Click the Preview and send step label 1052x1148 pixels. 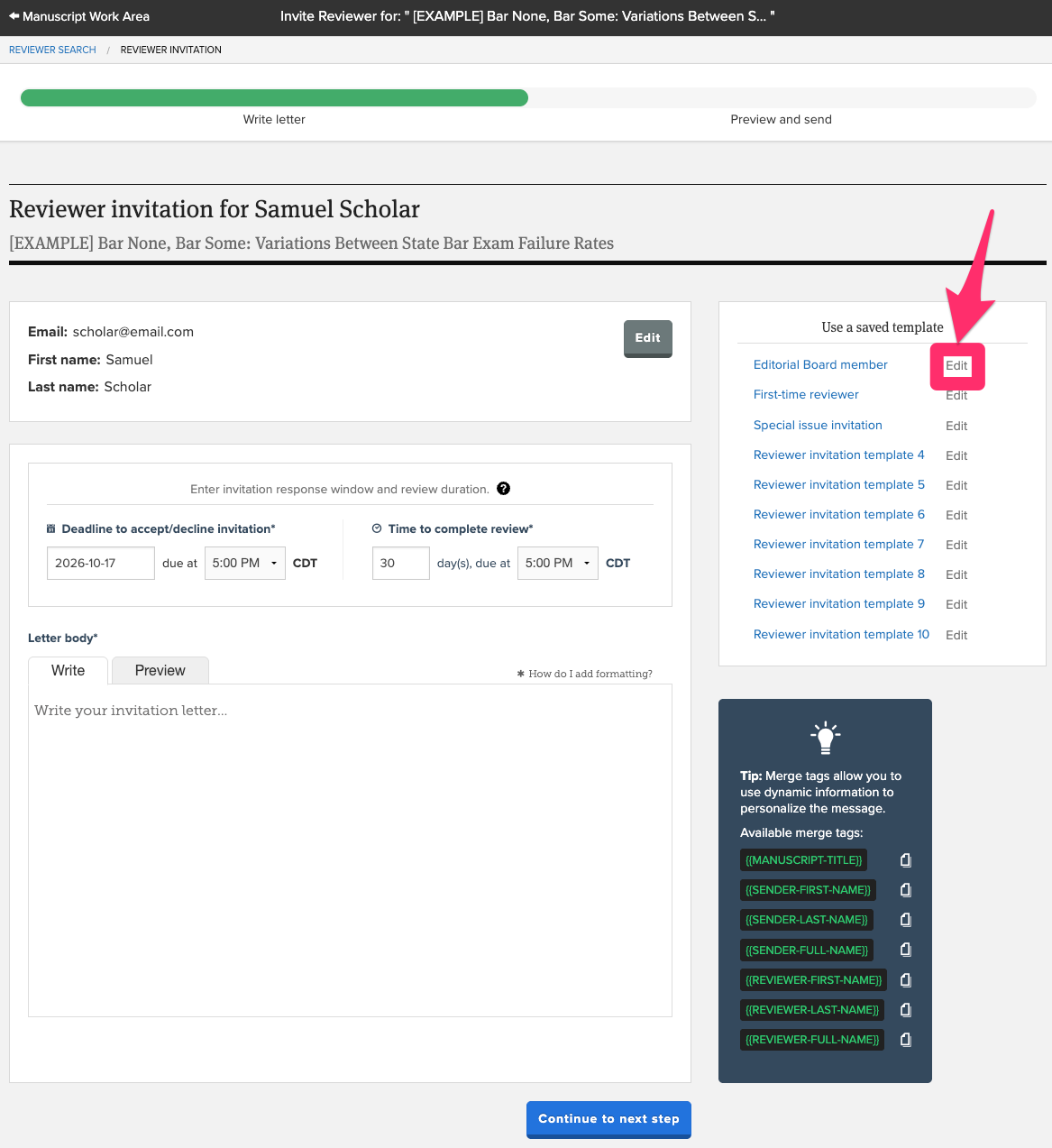point(781,119)
